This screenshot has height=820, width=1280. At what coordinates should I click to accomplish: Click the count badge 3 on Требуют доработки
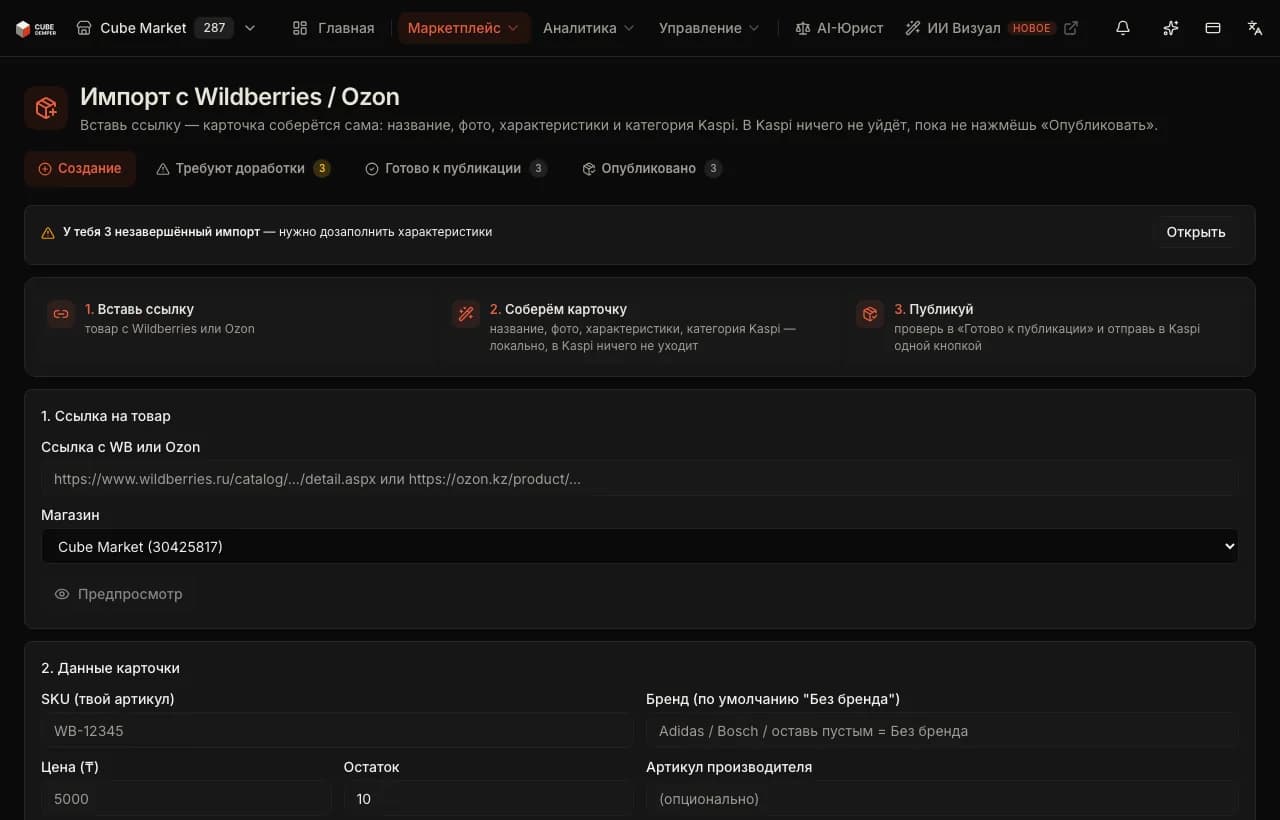[322, 169]
